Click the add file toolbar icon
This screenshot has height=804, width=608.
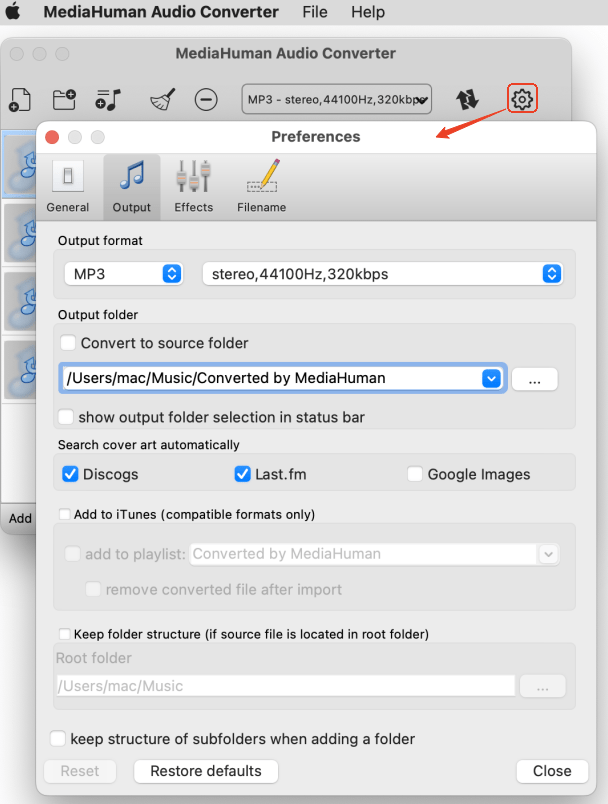tap(19, 99)
